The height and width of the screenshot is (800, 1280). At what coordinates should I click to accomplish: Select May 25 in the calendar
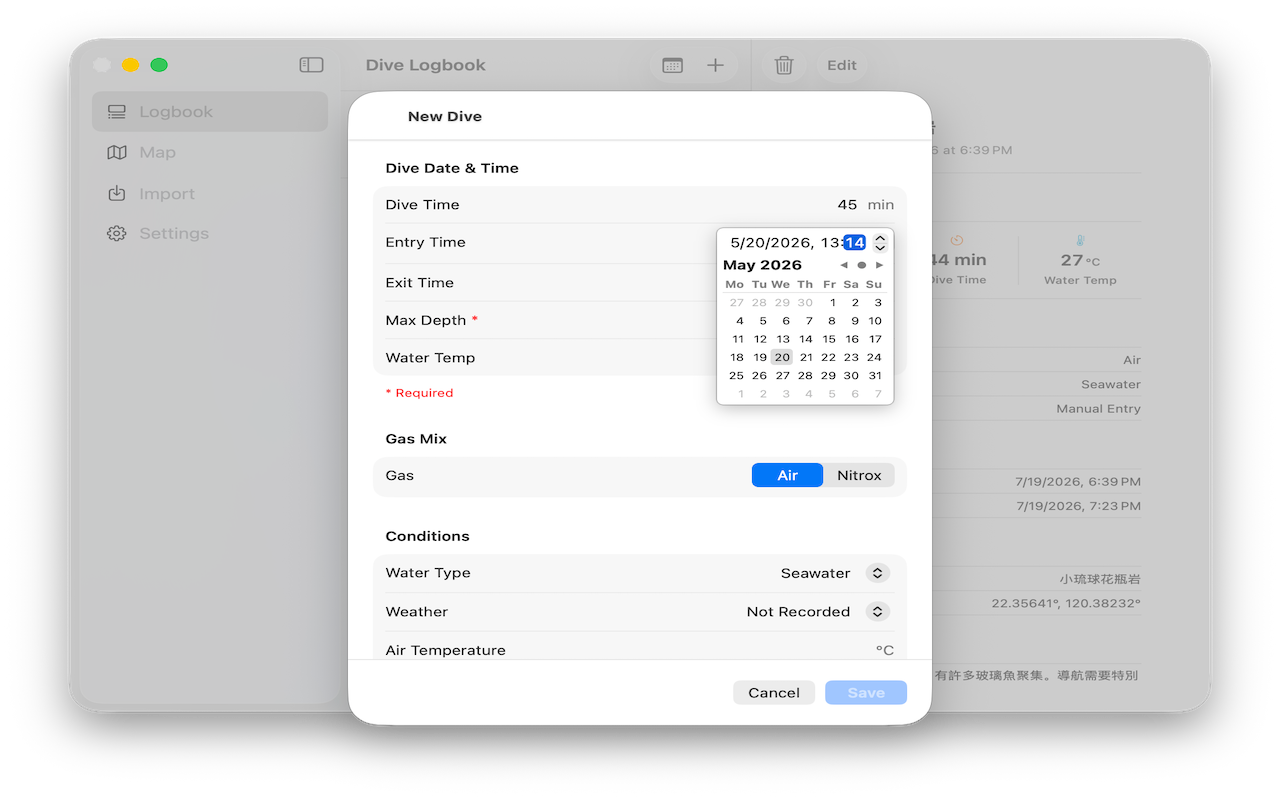click(x=736, y=375)
